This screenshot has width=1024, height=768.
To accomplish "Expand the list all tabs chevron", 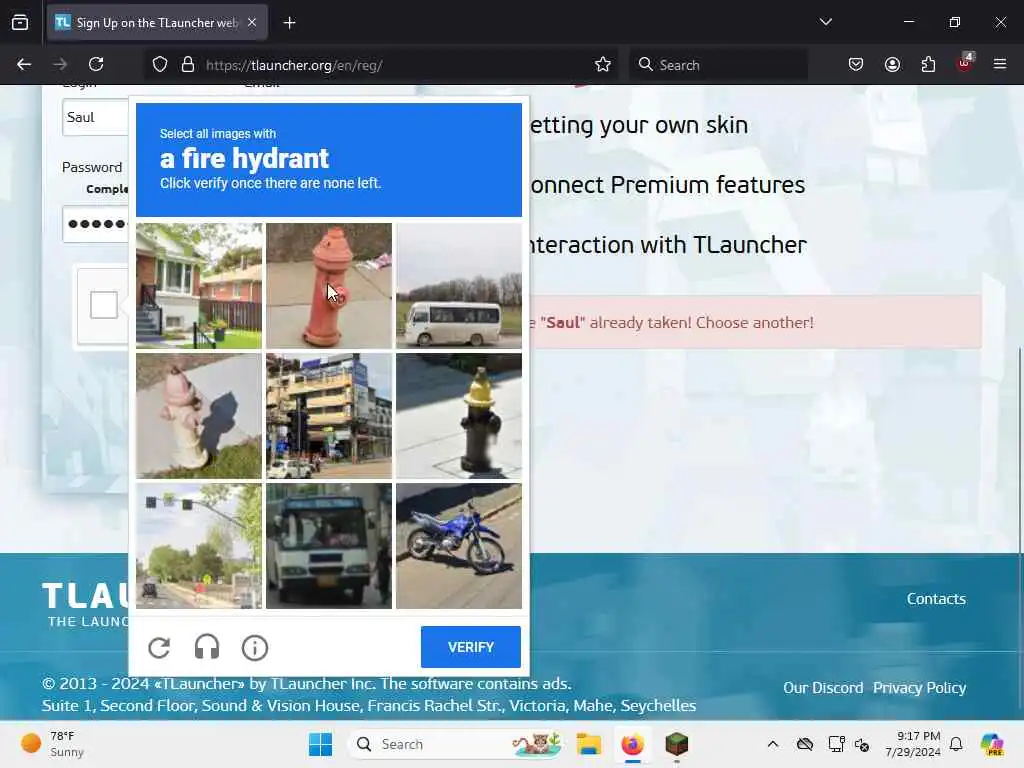I will coord(825,22).
